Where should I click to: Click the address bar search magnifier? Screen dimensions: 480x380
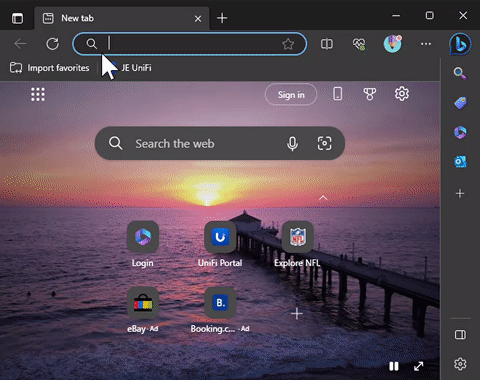91,44
